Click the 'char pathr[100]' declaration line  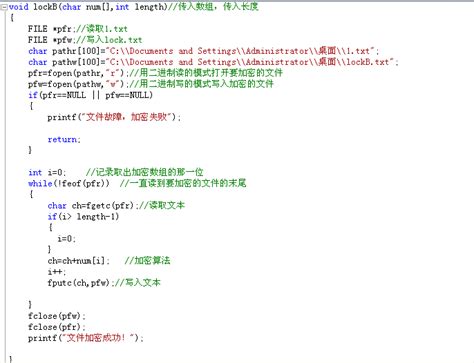click(x=204, y=51)
